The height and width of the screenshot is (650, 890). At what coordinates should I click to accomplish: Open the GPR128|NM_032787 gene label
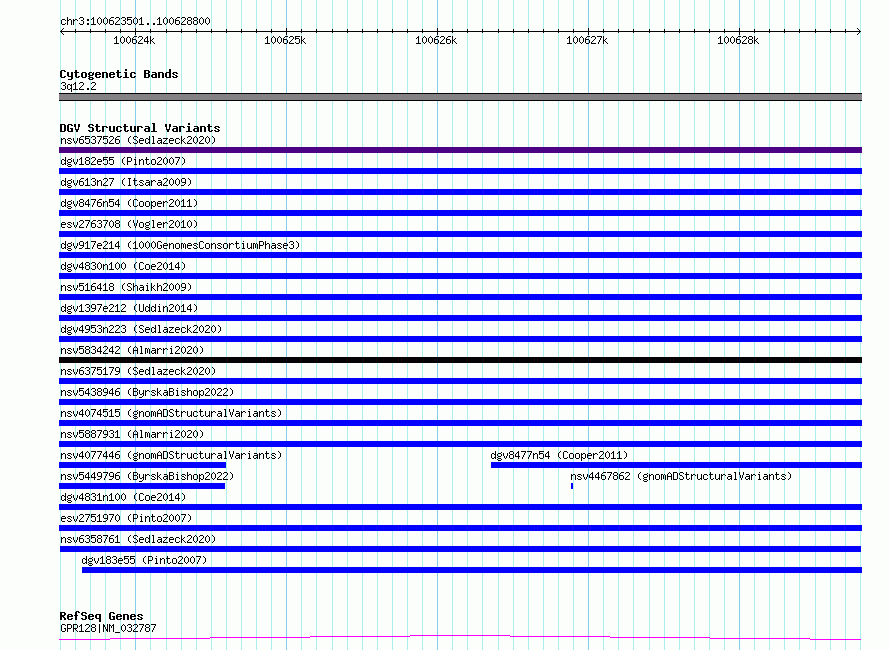point(108,628)
